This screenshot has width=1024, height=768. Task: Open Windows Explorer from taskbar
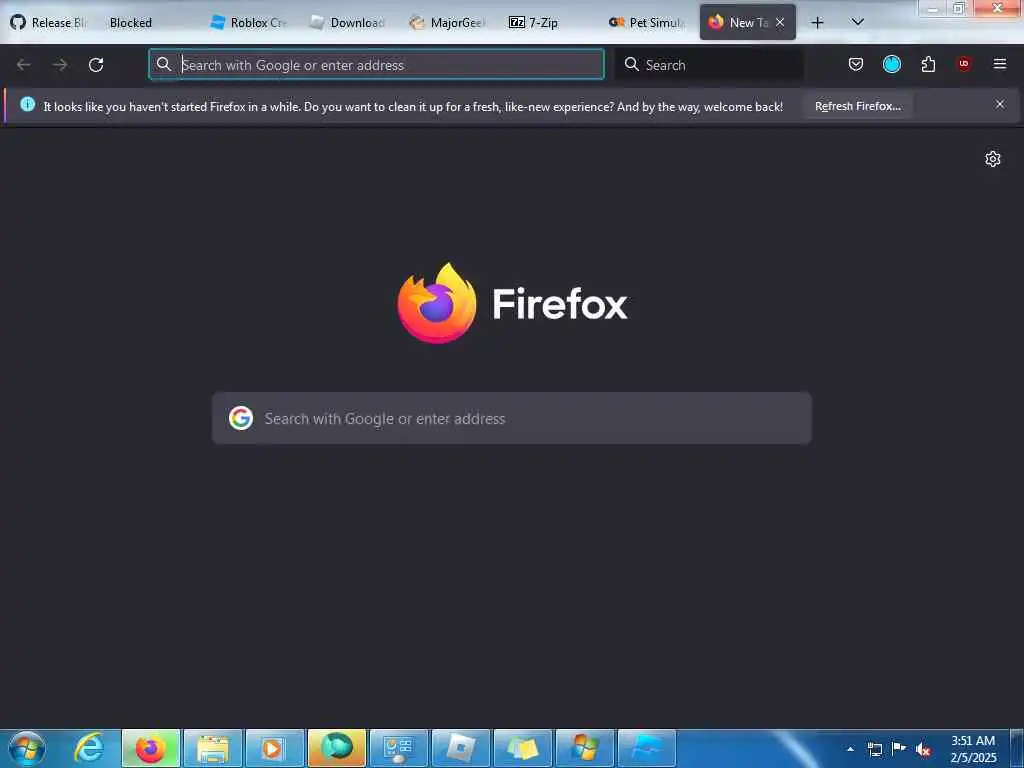click(x=213, y=748)
